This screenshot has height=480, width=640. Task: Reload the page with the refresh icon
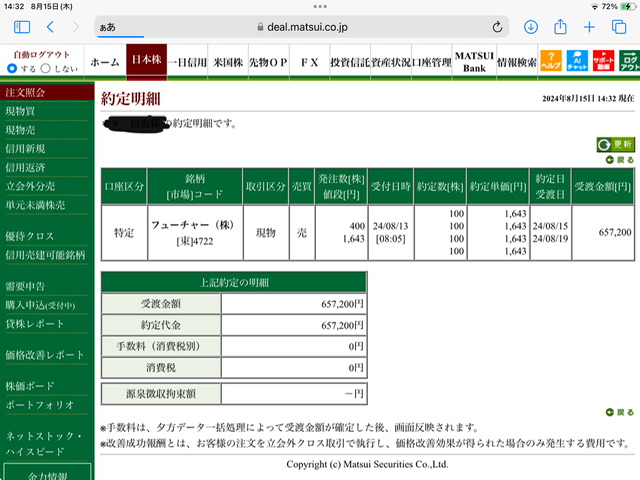(497, 27)
